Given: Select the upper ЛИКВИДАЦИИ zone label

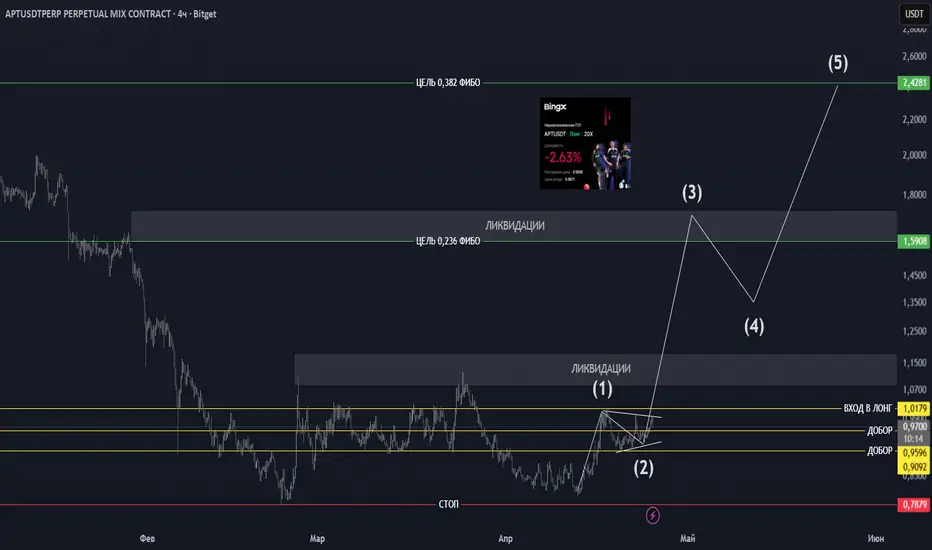Looking at the screenshot, I should [515, 225].
